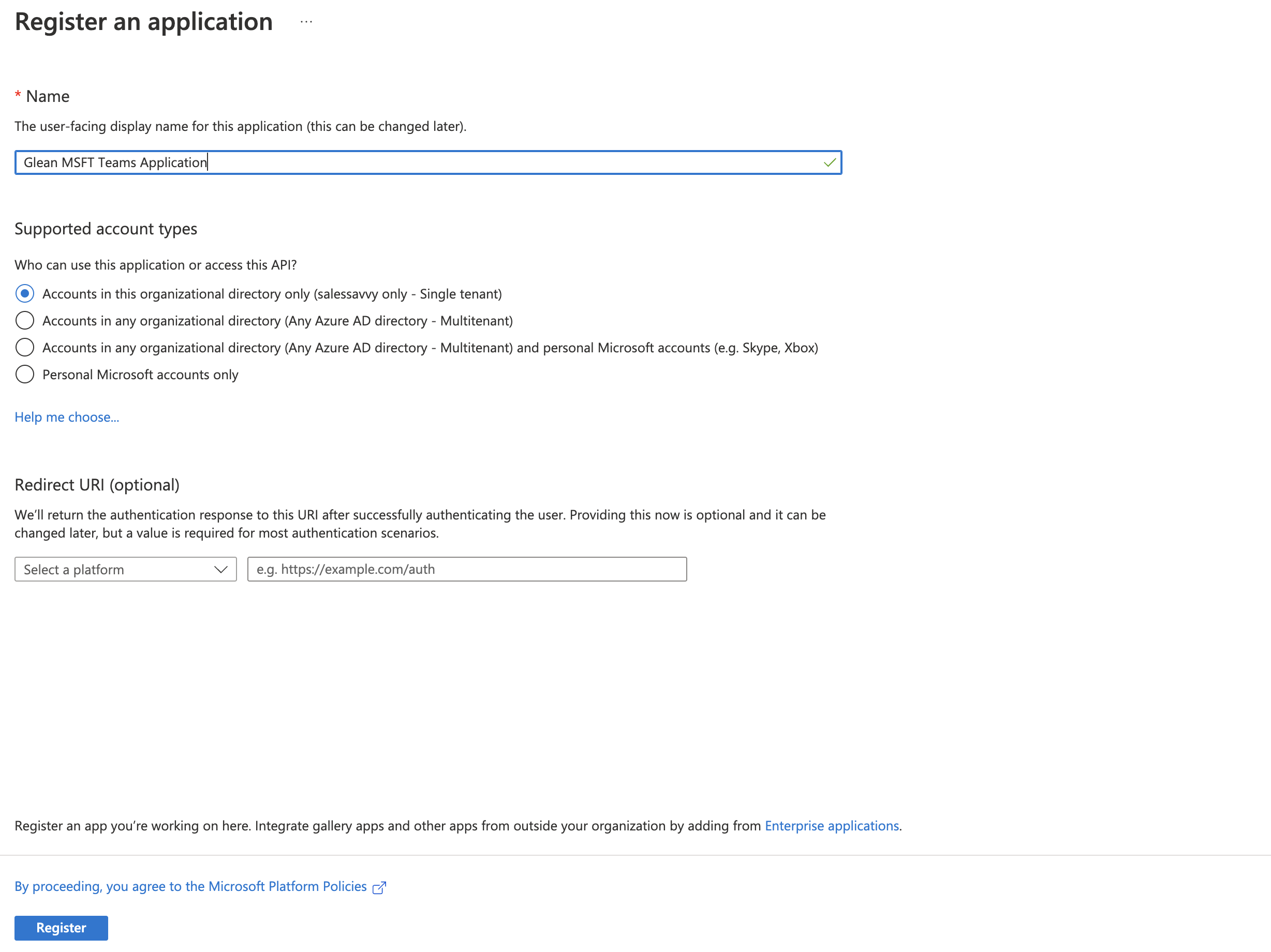Viewport: 1271px width, 952px height.
Task: Focus the Redirect URI example.com input
Action: (x=467, y=569)
